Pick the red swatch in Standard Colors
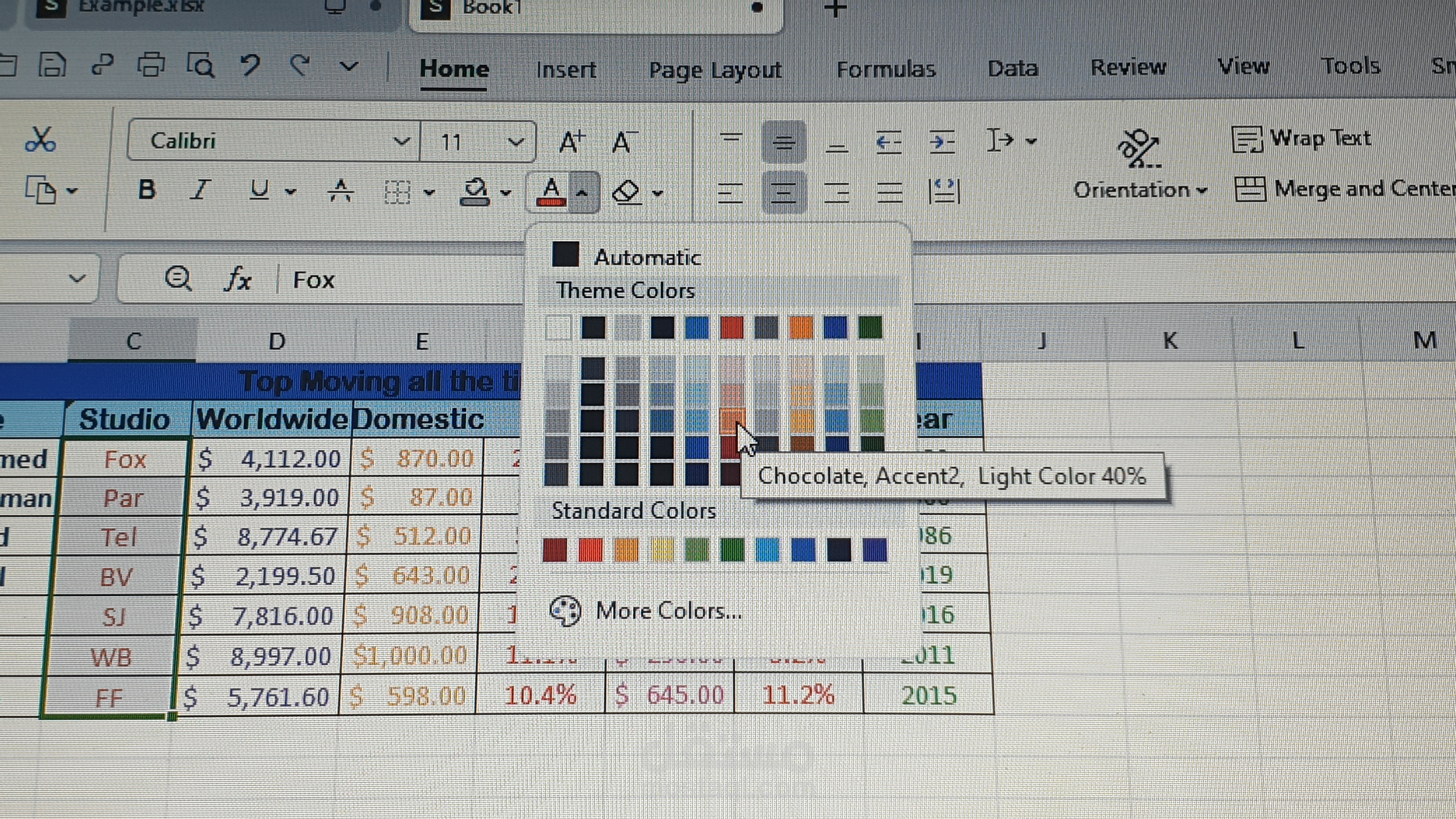This screenshot has height=819, width=1456. (591, 550)
